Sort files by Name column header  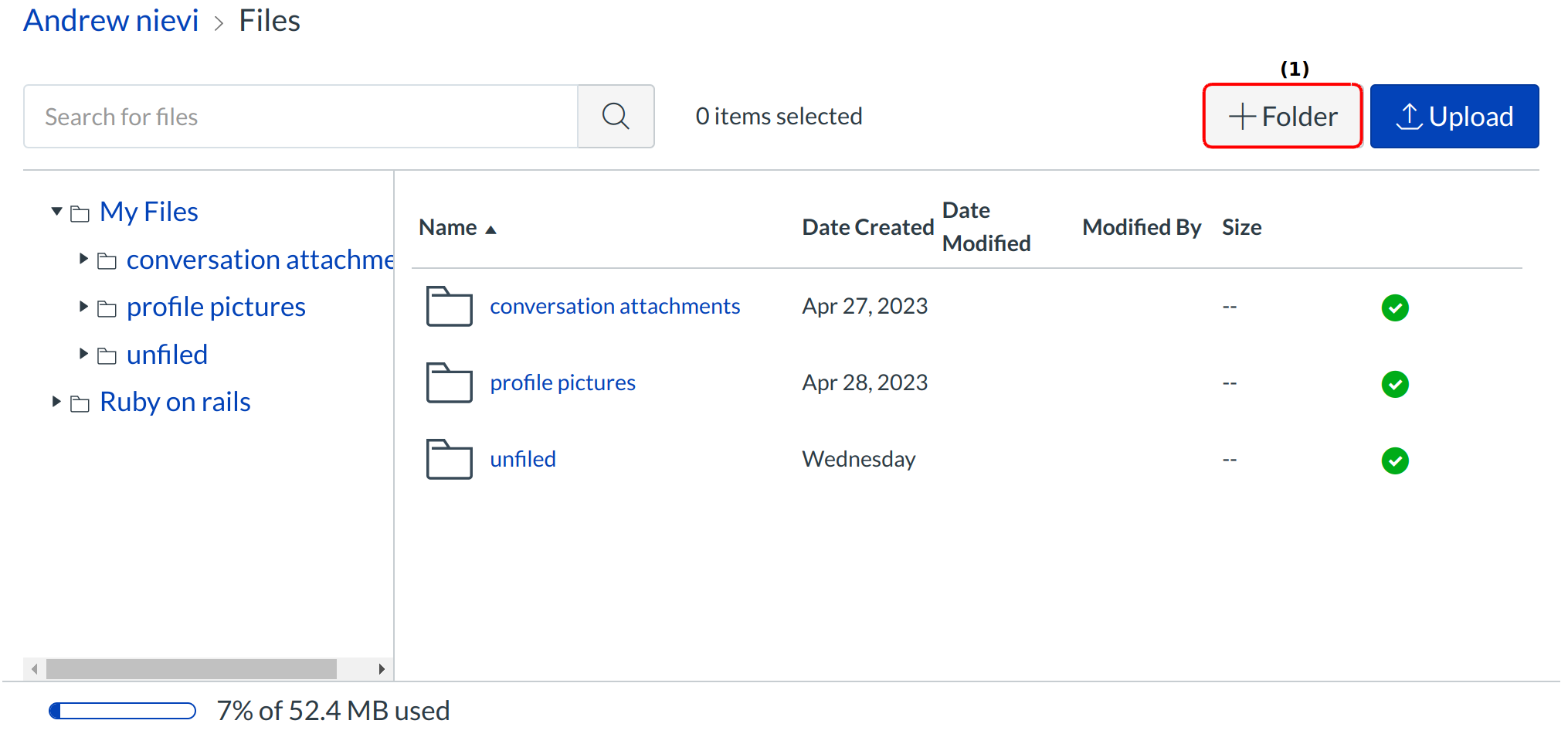[448, 228]
